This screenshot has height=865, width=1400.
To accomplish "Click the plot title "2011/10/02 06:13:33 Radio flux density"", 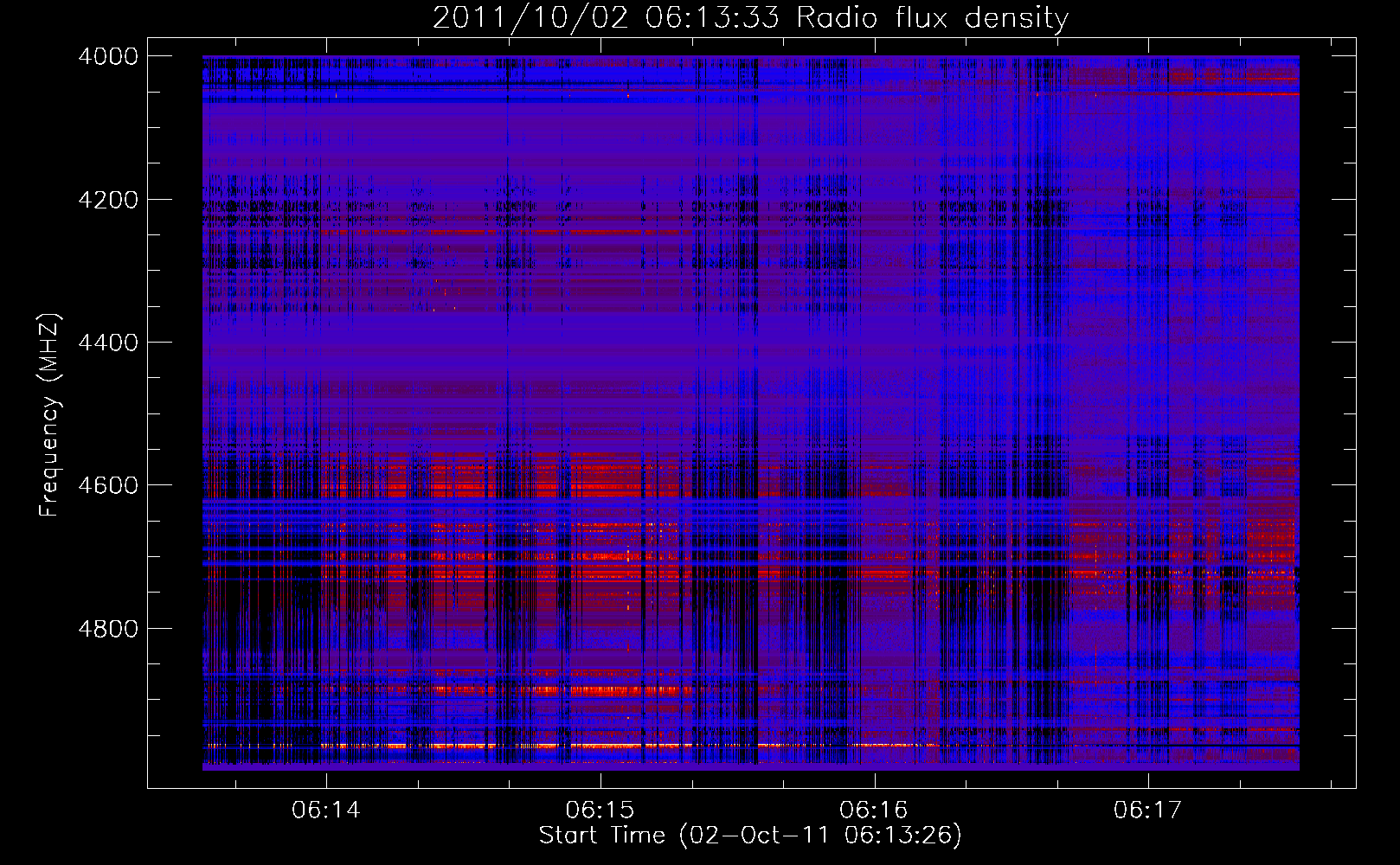I will (x=750, y=18).
